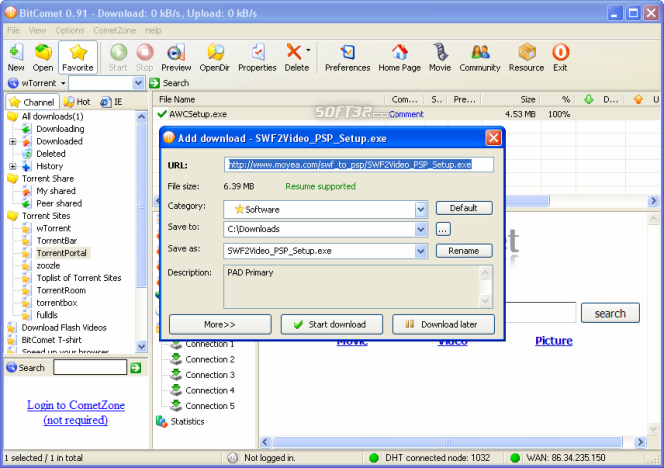664x468 pixels.
Task: Click the green Search go arrow in toolbar
Action: [x=154, y=83]
